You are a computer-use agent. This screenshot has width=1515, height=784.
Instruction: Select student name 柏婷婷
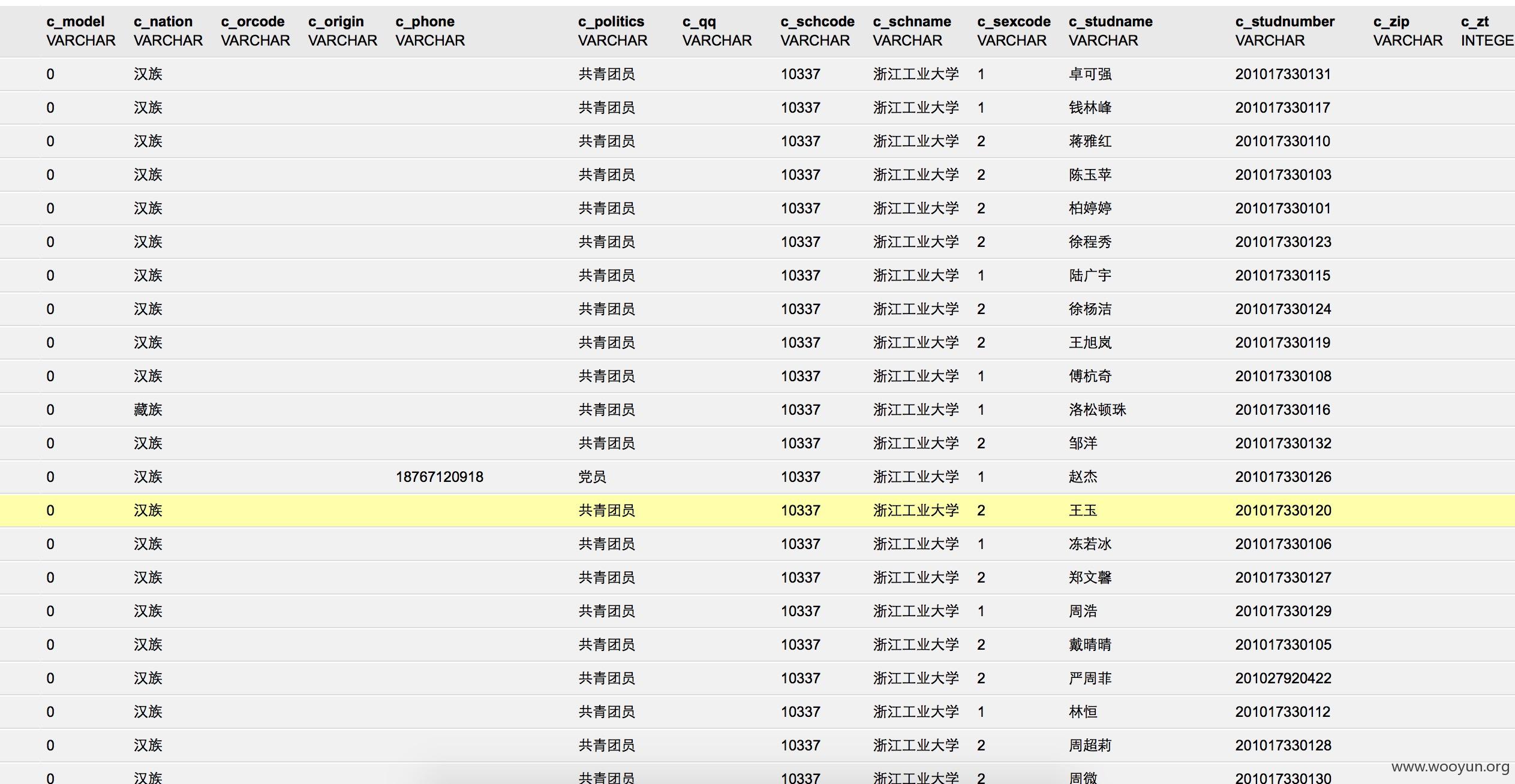click(1090, 209)
